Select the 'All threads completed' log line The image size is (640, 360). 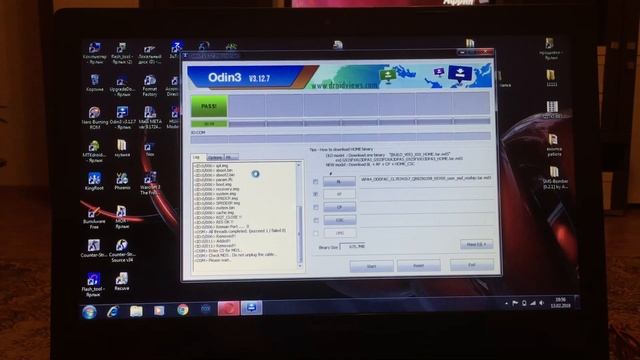[x=240, y=231]
